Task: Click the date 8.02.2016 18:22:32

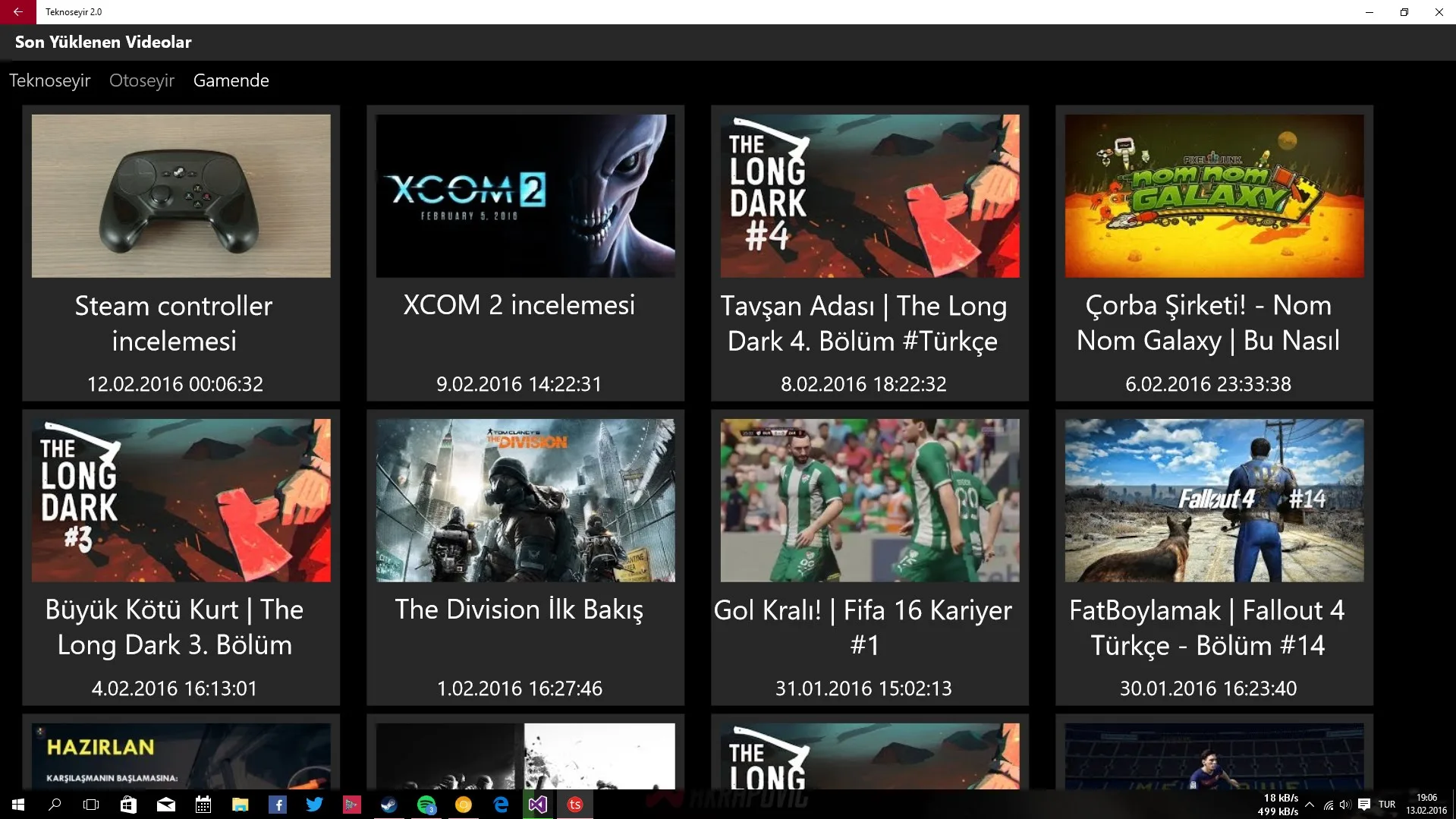Action: 863,384
